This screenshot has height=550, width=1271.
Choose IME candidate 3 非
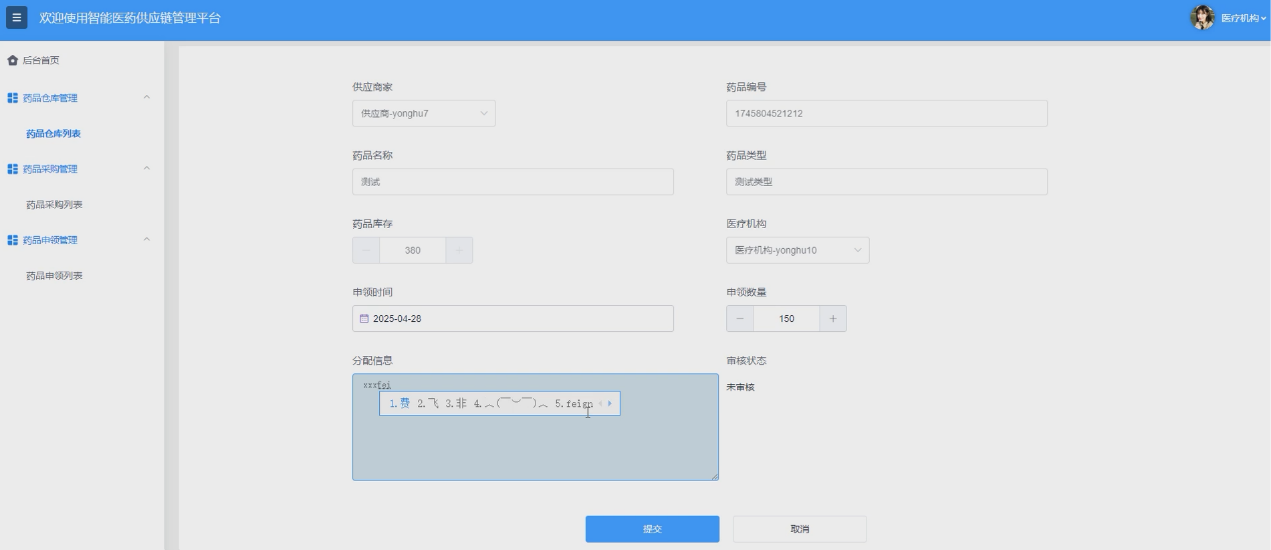[x=457, y=403]
